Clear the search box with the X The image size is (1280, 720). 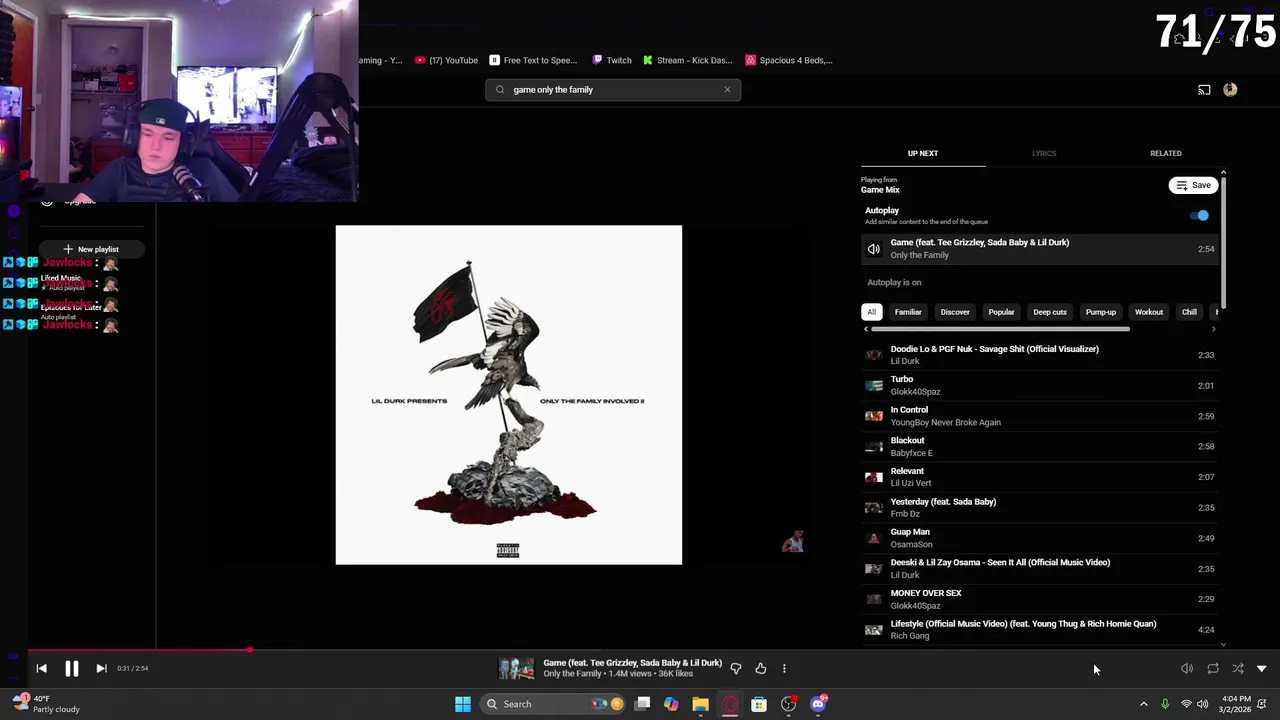point(727,90)
